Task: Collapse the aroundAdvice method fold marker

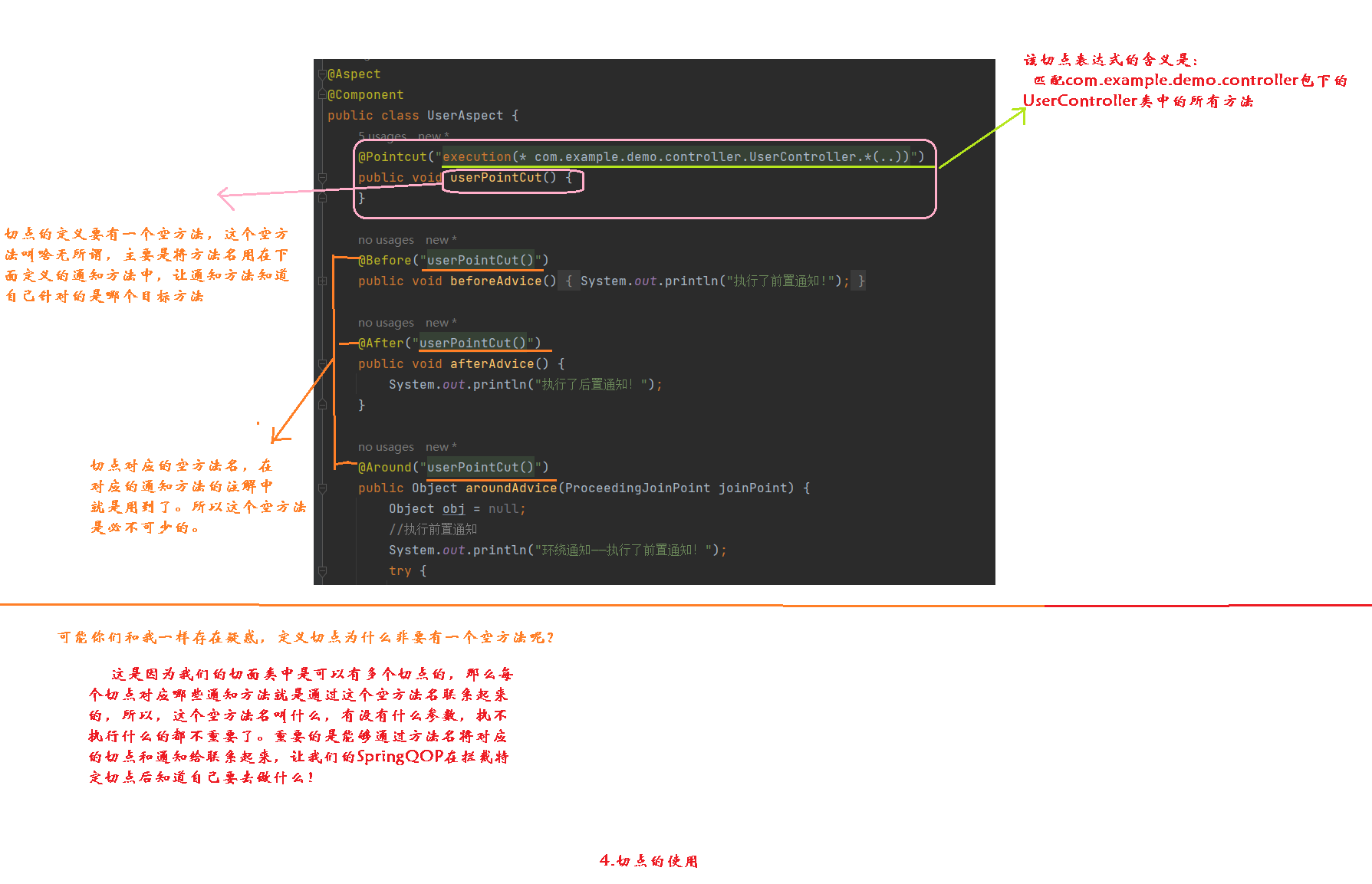Action: 323,488
